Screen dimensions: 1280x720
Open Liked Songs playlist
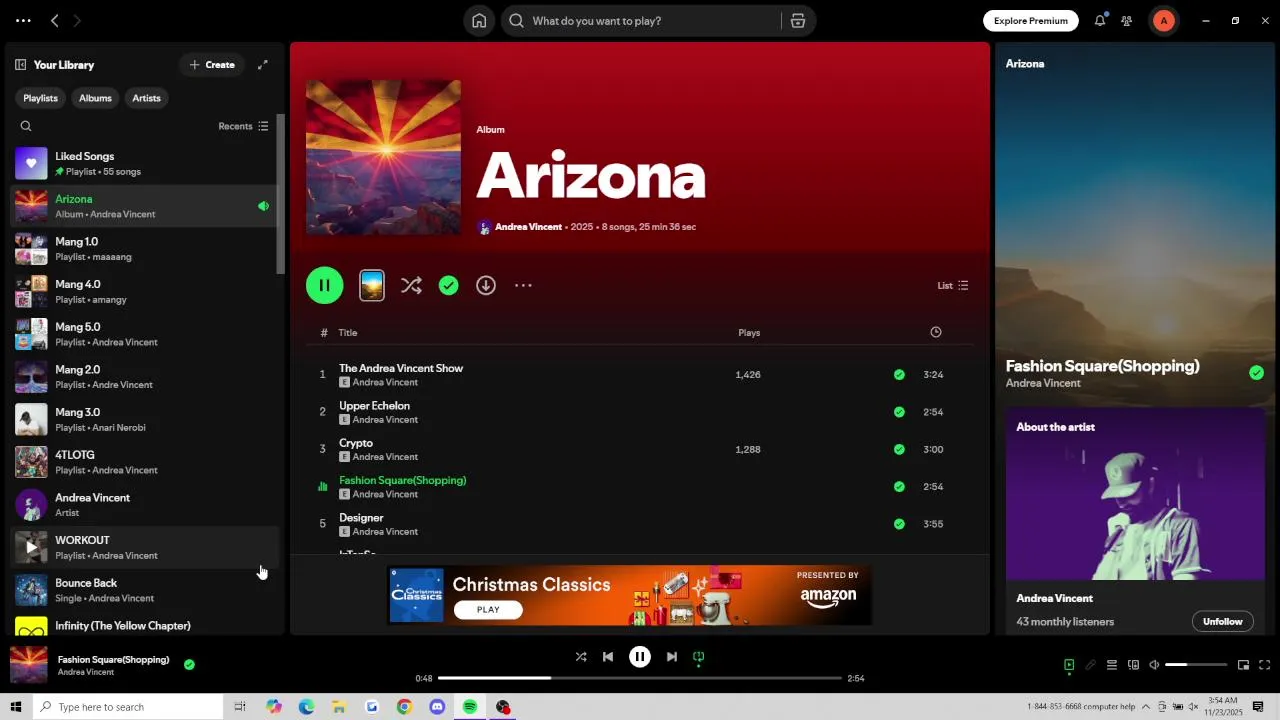(x=145, y=164)
